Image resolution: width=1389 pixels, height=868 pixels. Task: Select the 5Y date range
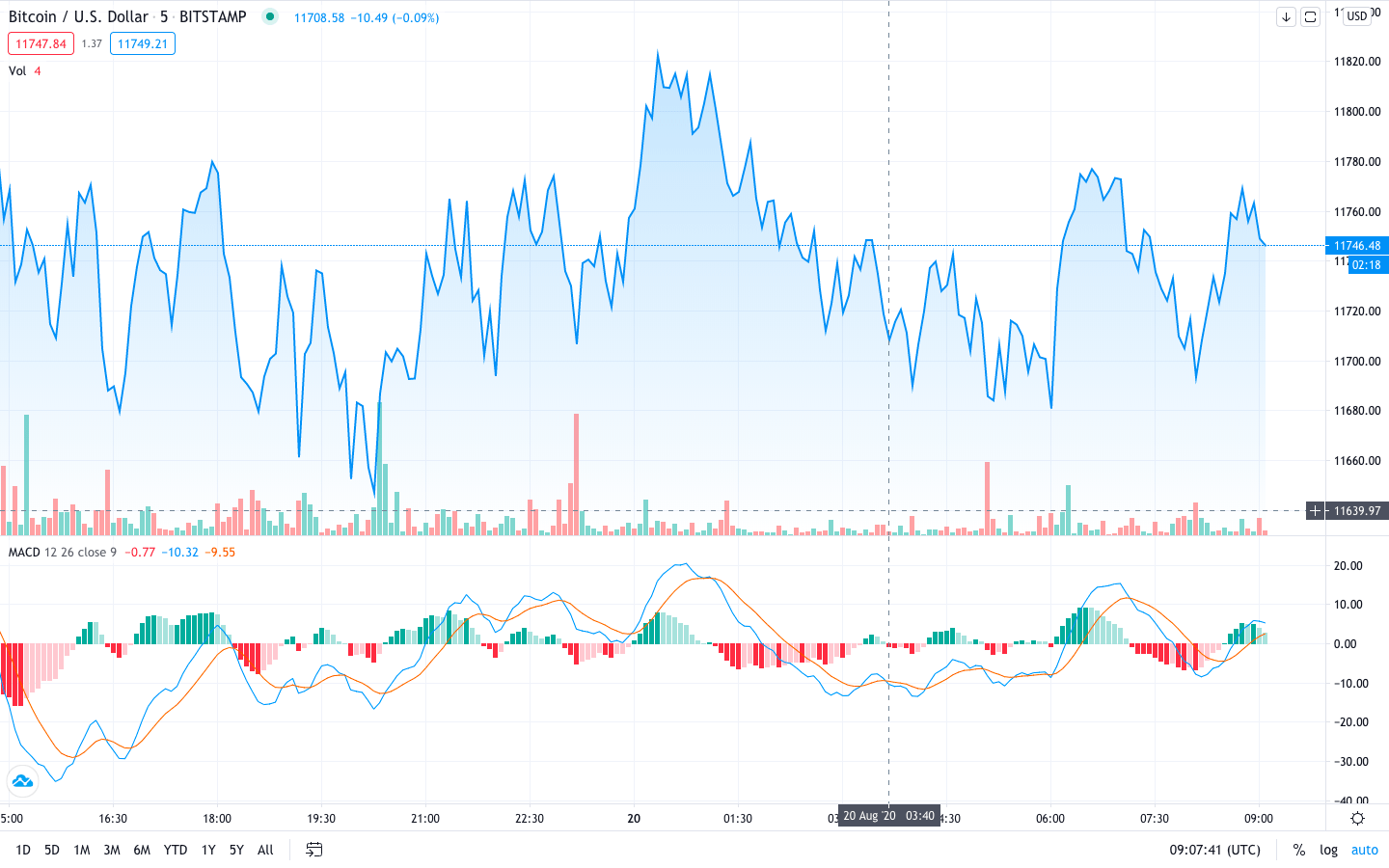(236, 850)
